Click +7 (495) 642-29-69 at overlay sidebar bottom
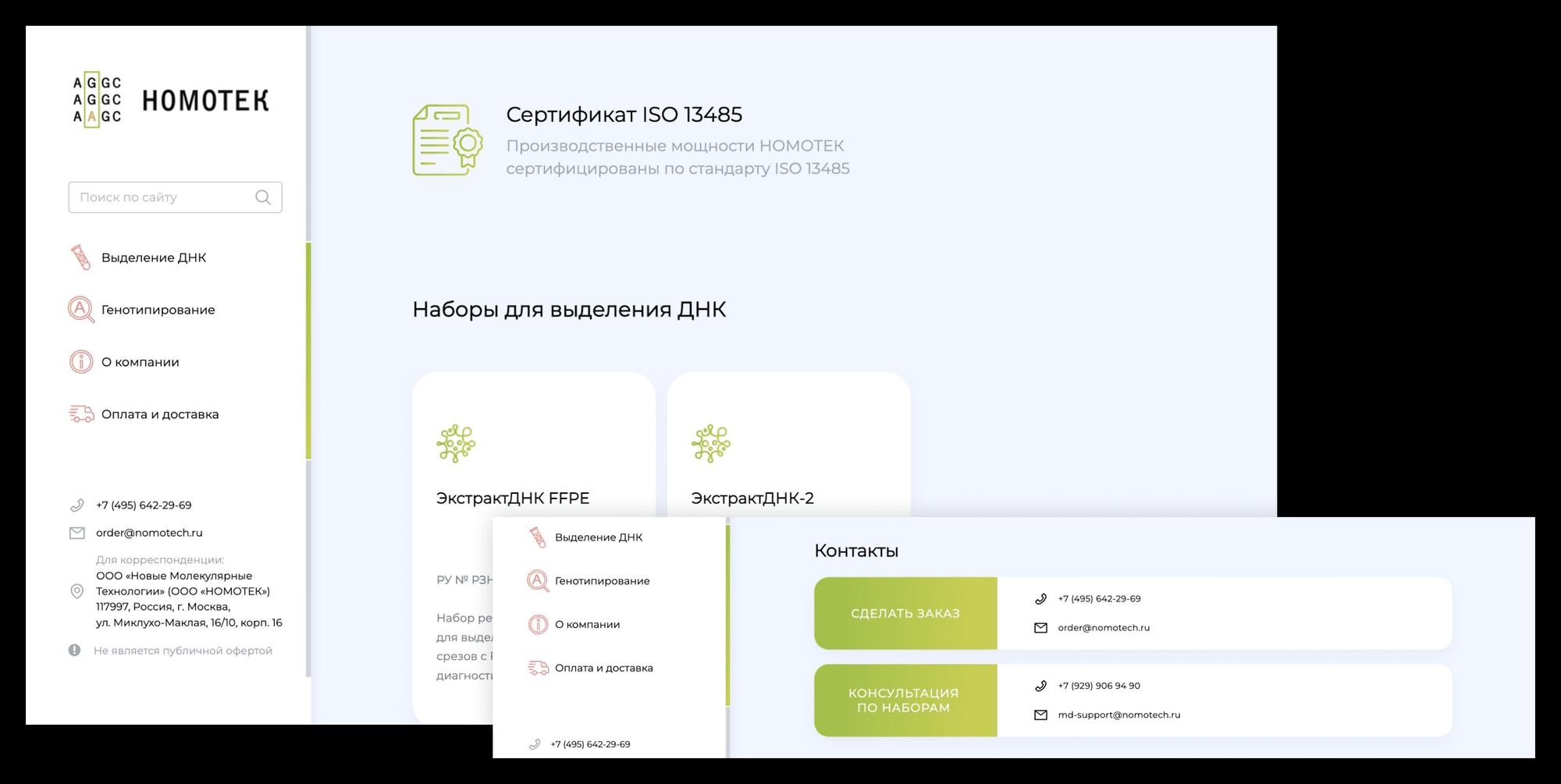Screen dimensions: 1561x784 pyautogui.click(x=590, y=744)
